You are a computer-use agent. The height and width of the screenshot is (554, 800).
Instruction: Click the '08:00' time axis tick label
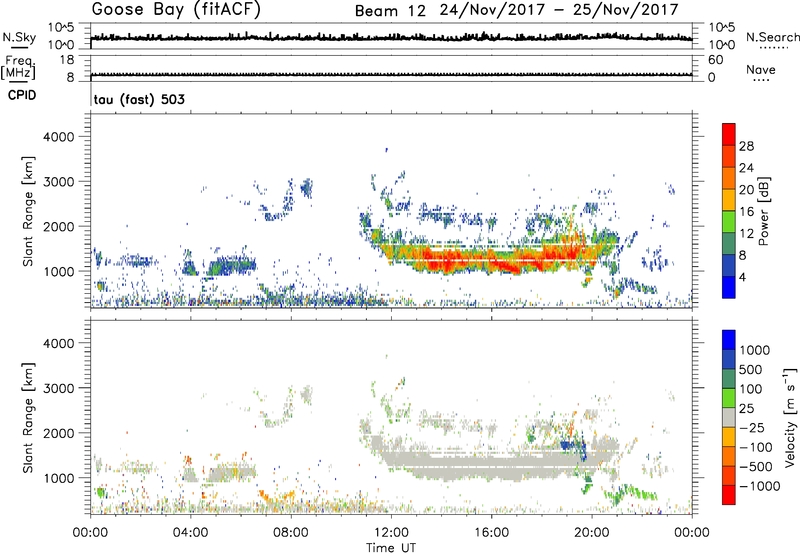[291, 533]
